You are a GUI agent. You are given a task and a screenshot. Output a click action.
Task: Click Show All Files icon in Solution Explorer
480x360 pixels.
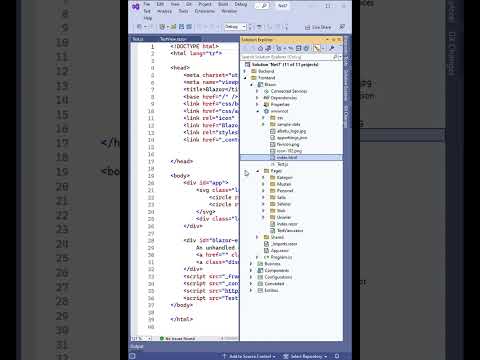pos(306,49)
